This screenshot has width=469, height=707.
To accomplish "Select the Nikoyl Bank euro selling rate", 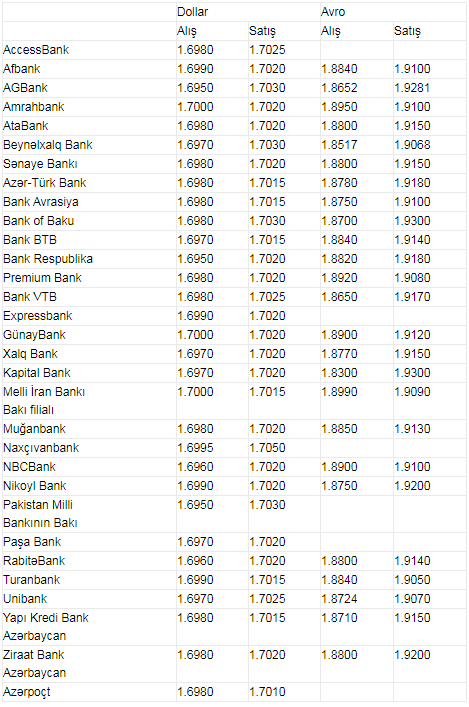I will [x=412, y=486].
